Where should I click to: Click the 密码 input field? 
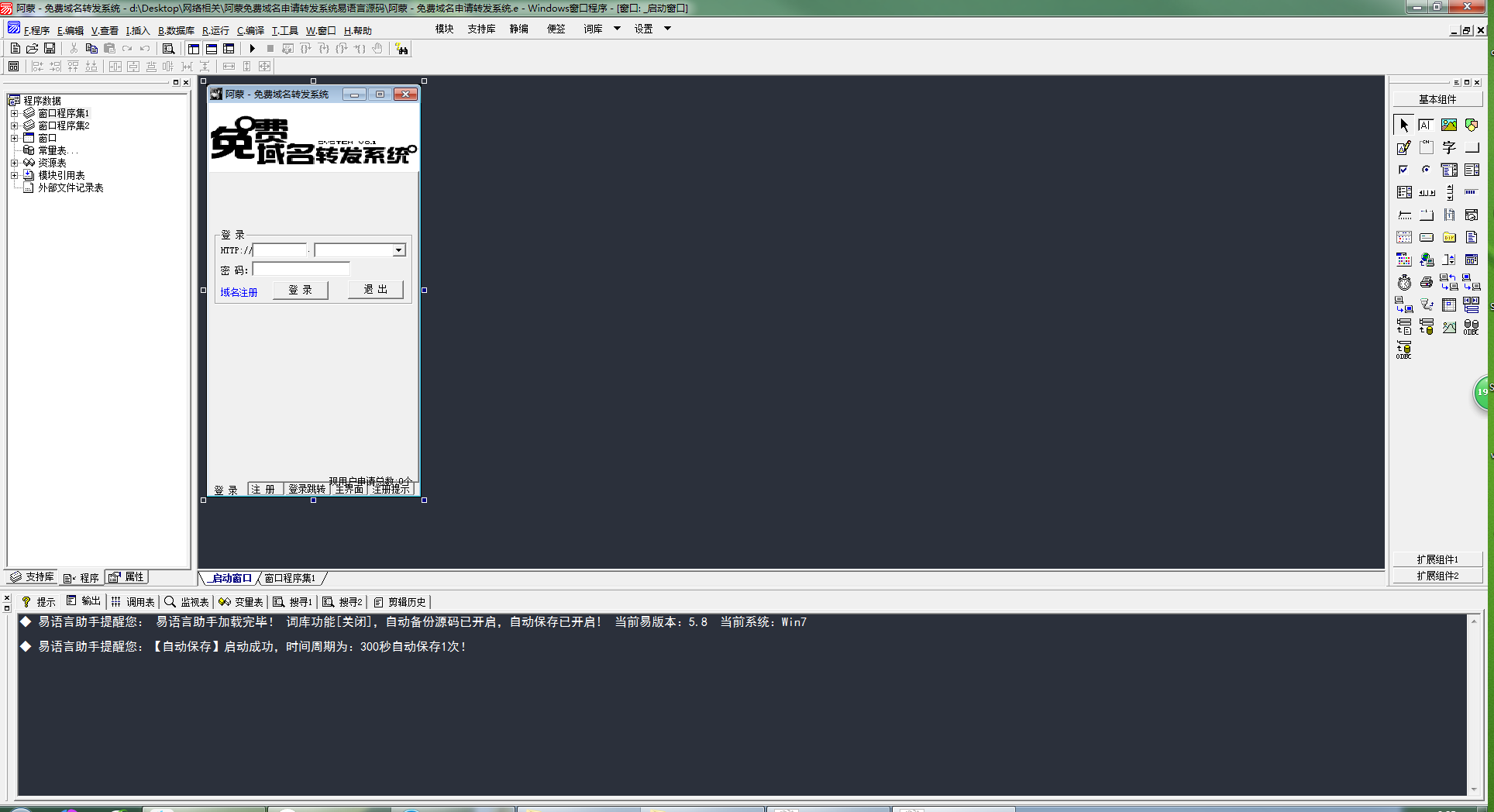tap(301, 270)
